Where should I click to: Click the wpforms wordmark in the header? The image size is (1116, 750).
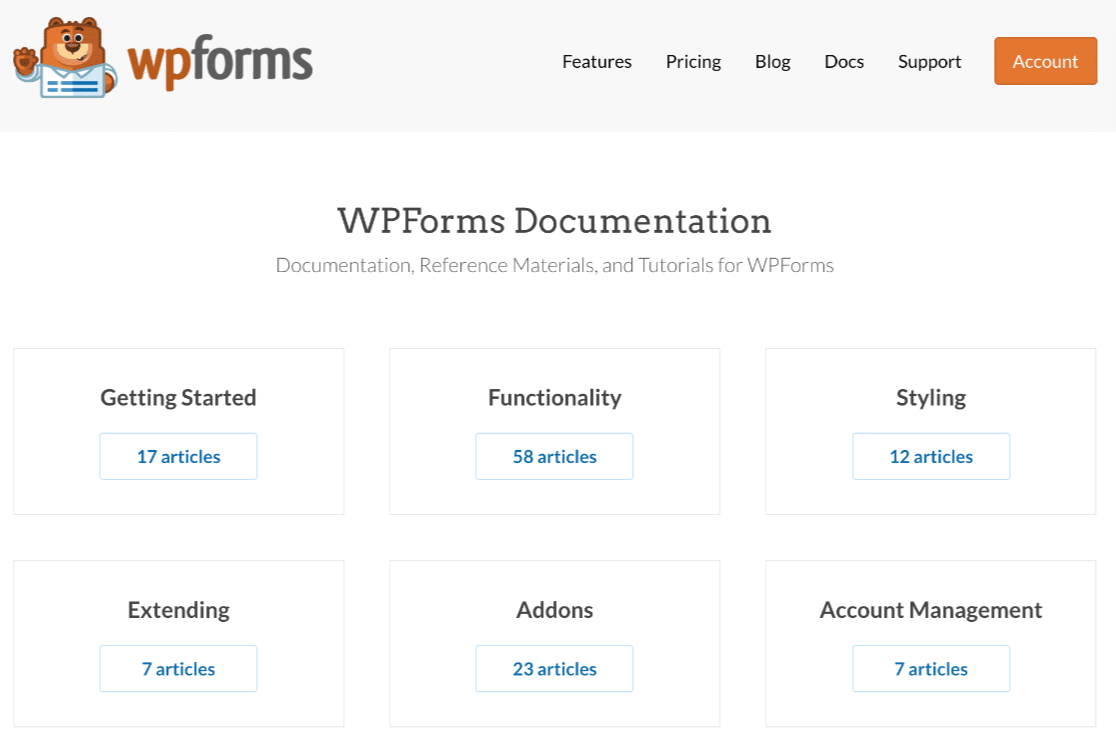(220, 61)
